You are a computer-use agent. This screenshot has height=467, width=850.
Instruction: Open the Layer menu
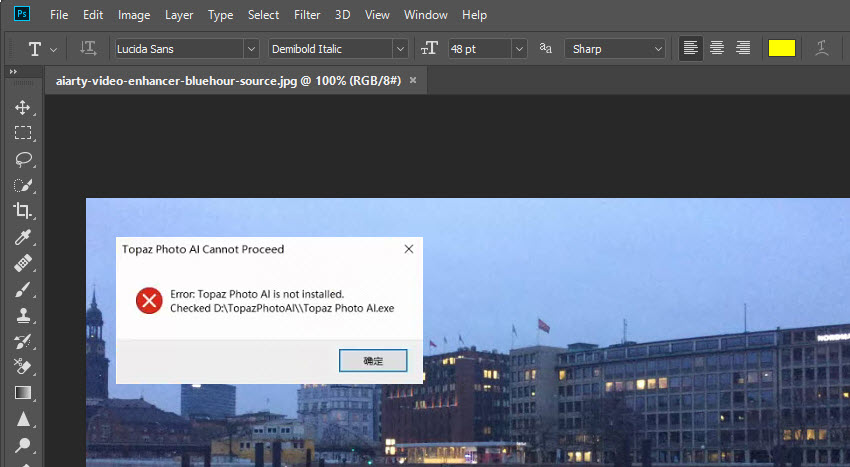179,15
